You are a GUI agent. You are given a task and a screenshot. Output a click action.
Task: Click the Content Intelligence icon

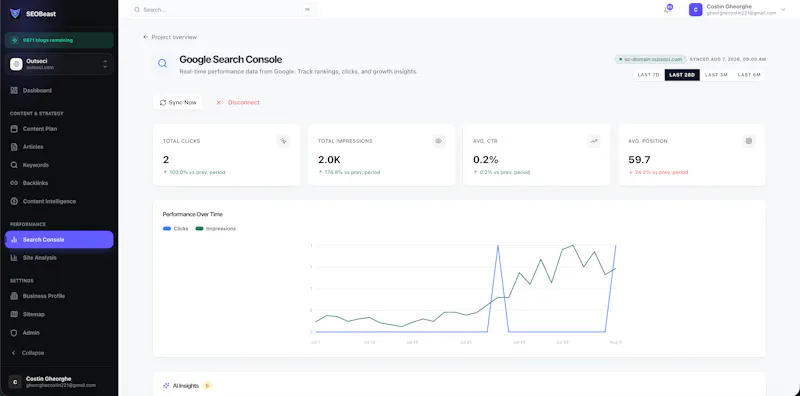tap(14, 202)
